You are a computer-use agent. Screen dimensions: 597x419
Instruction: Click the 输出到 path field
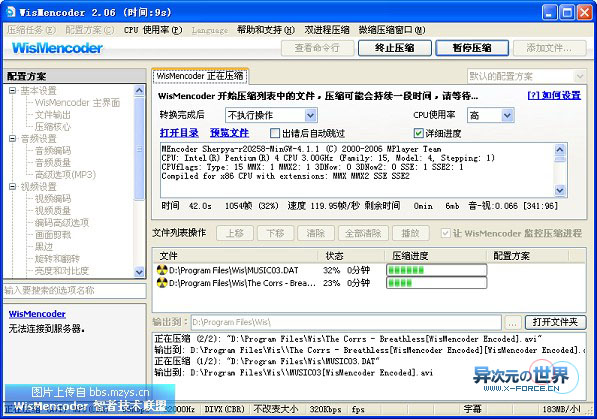(346, 322)
